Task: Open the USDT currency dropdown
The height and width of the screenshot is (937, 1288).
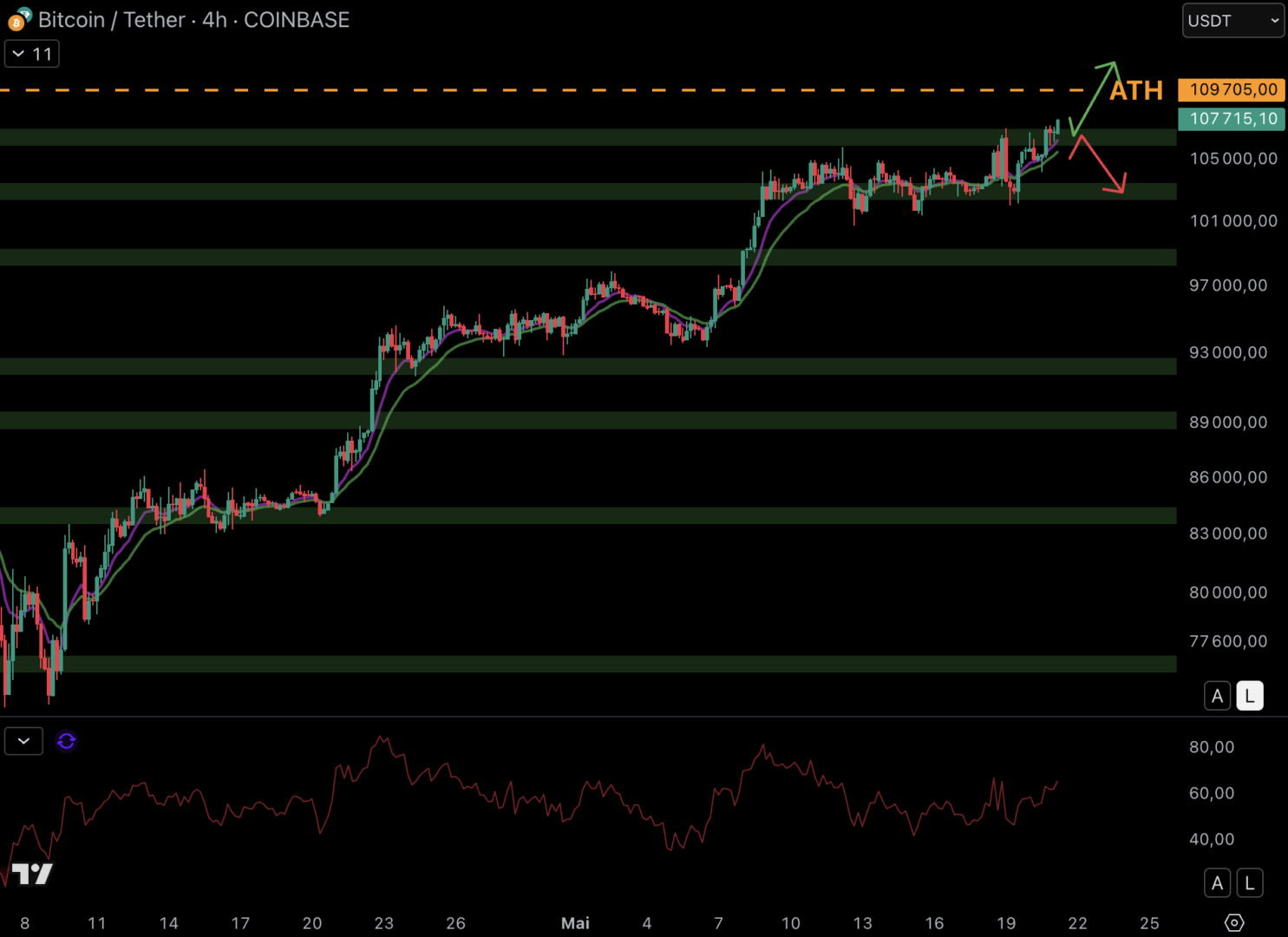Action: tap(1232, 21)
